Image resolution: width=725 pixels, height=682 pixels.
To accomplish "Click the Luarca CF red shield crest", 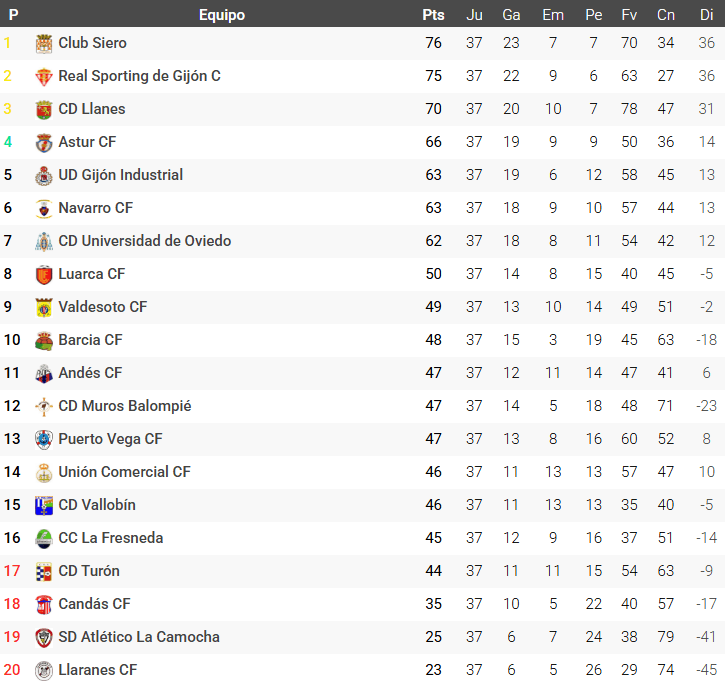I will click(x=44, y=275).
